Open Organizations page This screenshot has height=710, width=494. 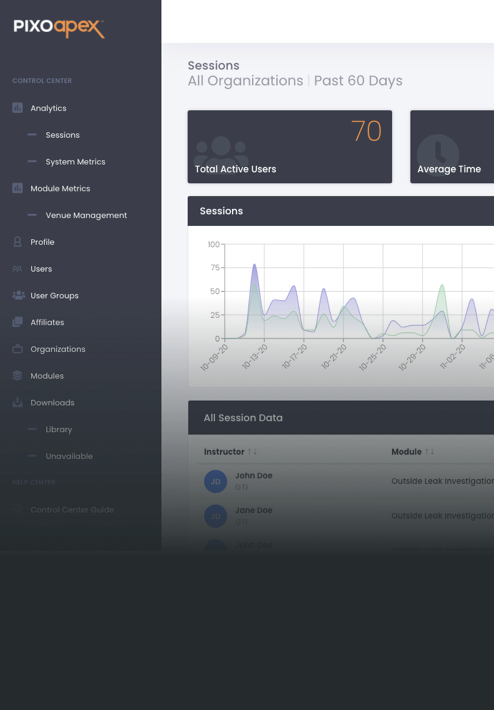(x=58, y=349)
